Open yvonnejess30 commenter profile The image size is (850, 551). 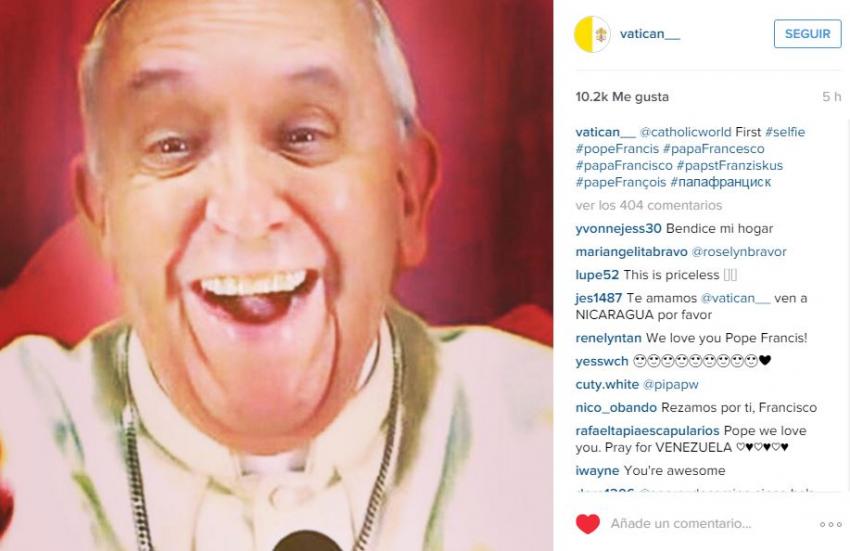coord(619,229)
